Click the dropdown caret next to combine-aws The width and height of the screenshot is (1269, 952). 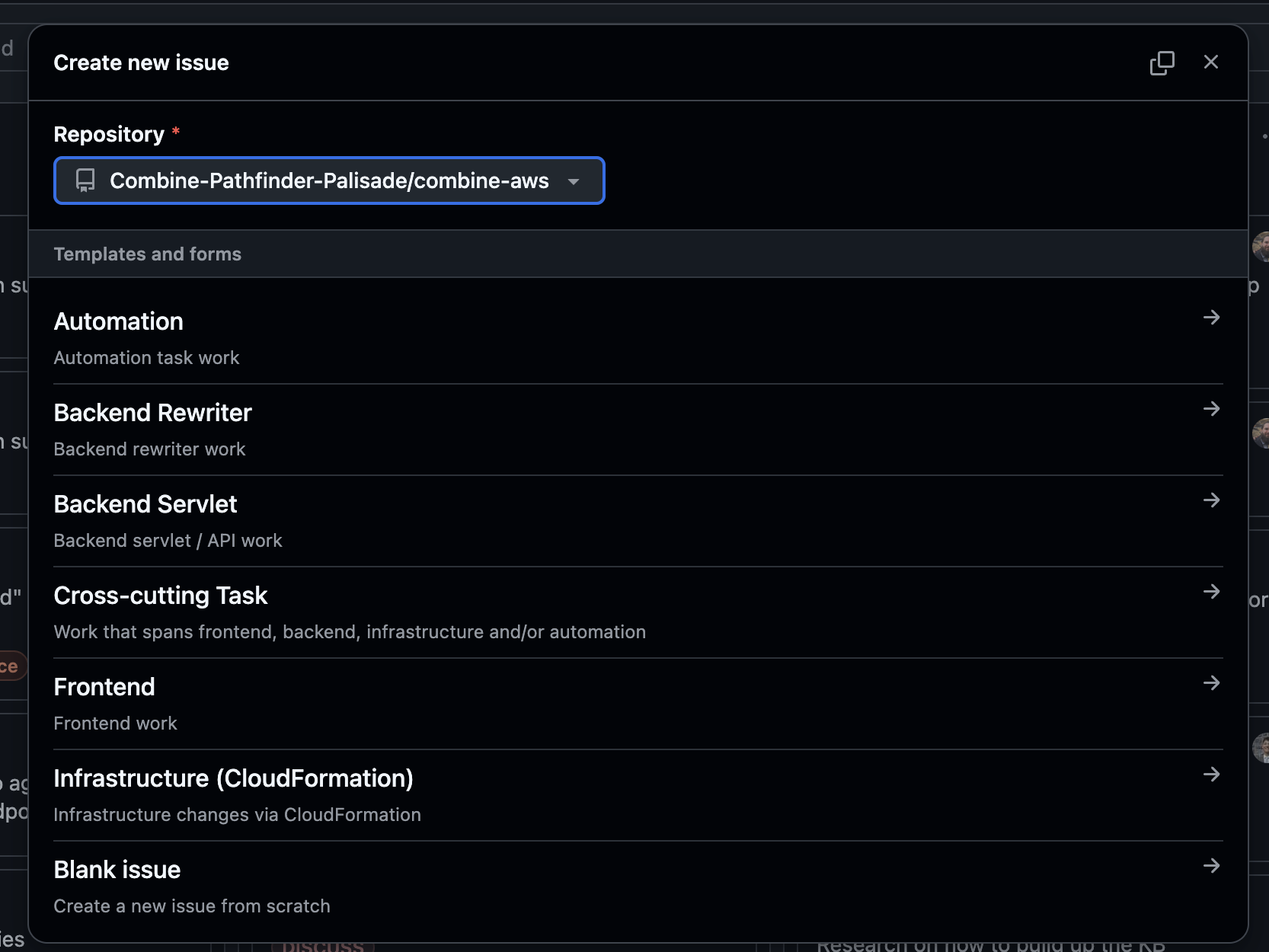574,181
